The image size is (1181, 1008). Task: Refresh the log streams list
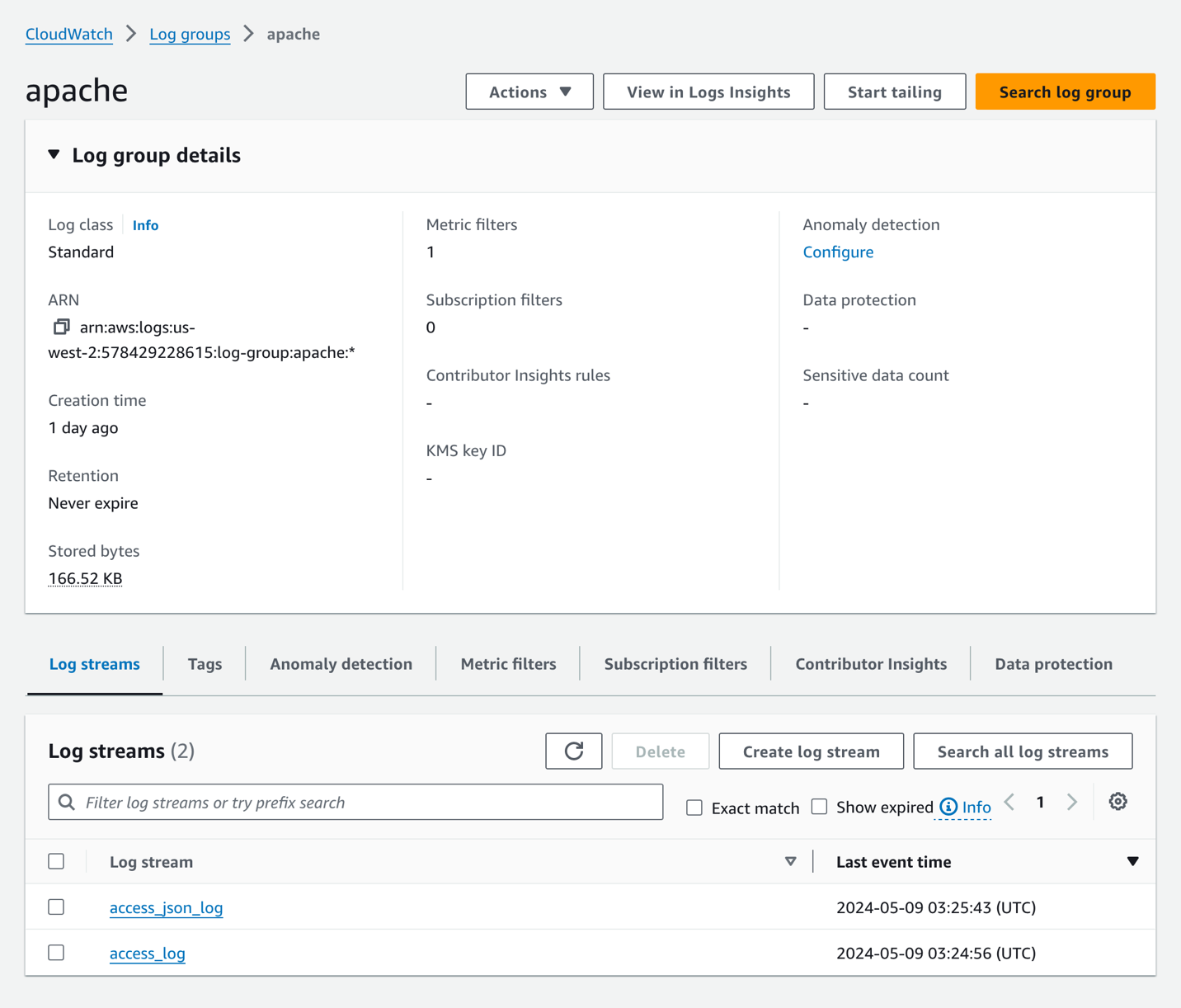pos(574,751)
